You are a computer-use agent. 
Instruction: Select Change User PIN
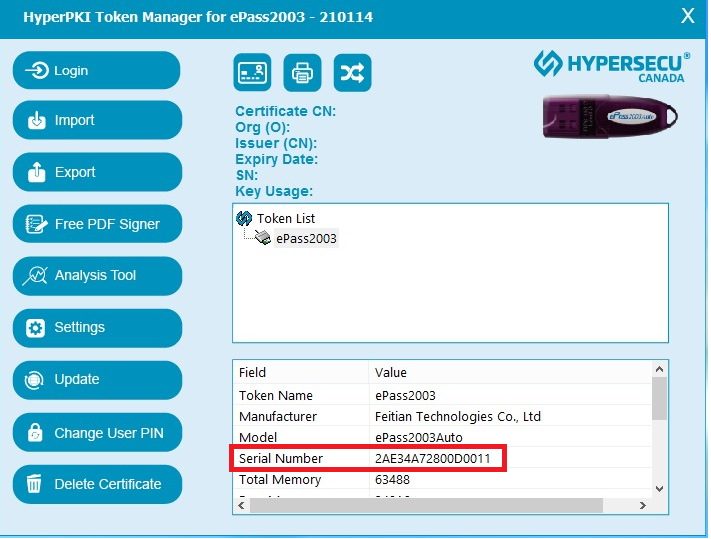click(97, 432)
